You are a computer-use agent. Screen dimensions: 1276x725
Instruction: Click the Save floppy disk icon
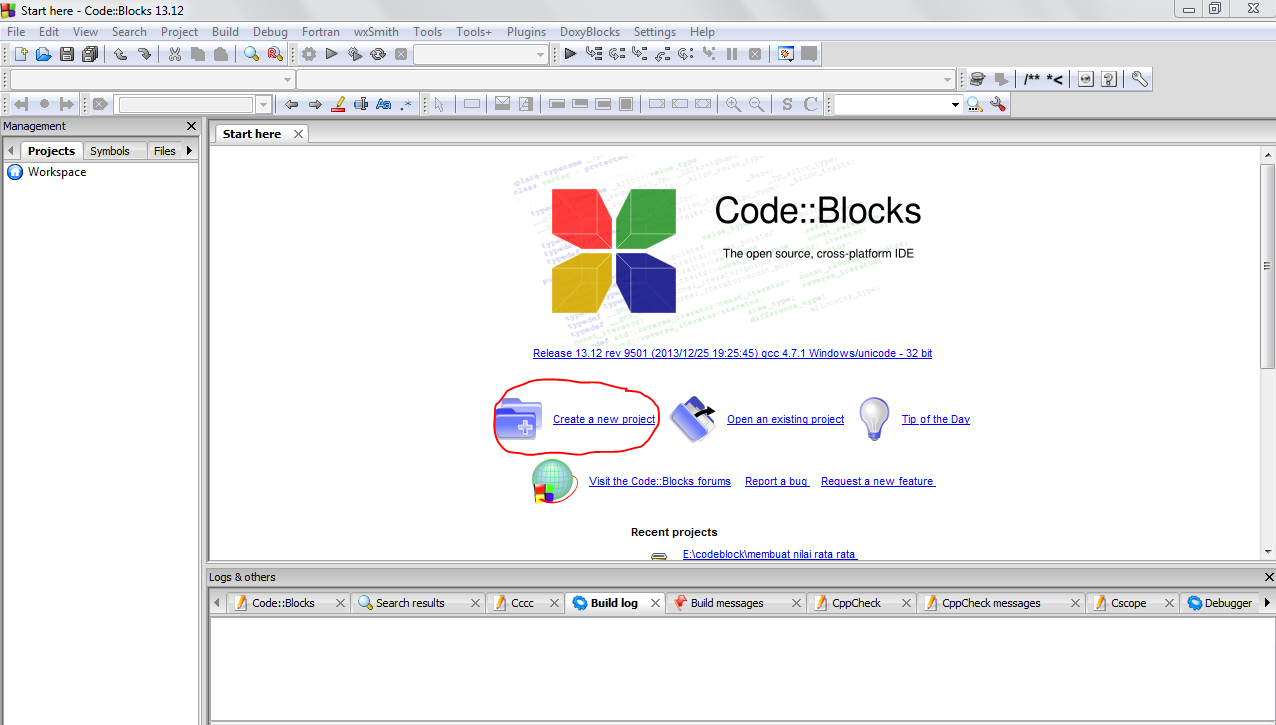(67, 54)
